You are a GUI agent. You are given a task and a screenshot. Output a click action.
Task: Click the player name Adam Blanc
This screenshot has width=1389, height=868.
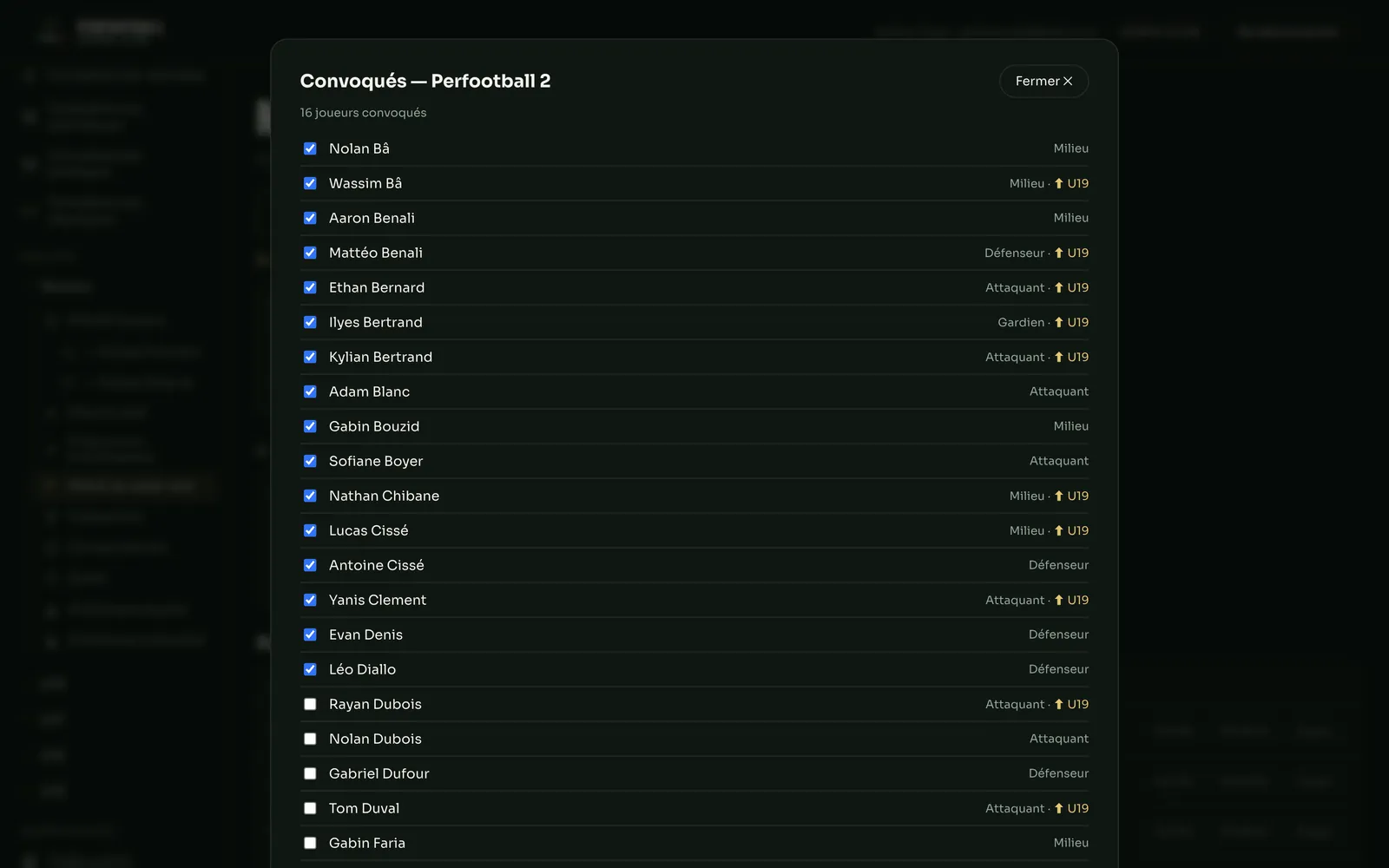(x=369, y=391)
